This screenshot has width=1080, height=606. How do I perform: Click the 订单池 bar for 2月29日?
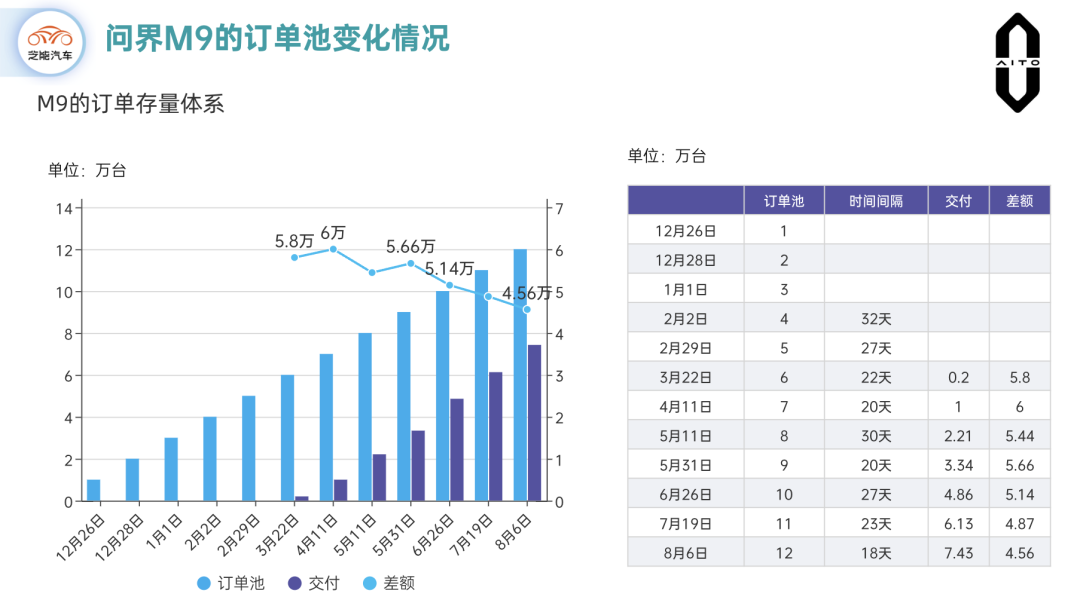pos(249,448)
